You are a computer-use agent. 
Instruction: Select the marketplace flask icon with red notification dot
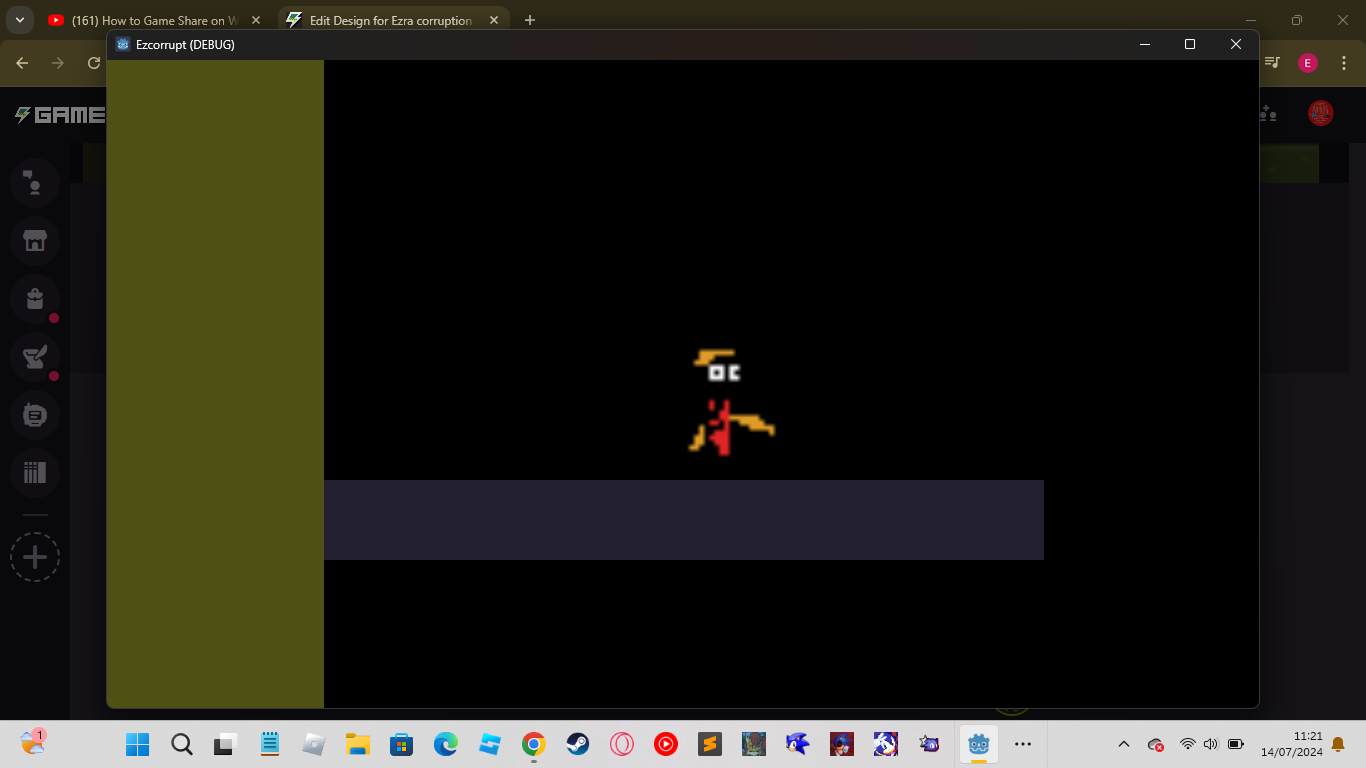click(x=35, y=357)
